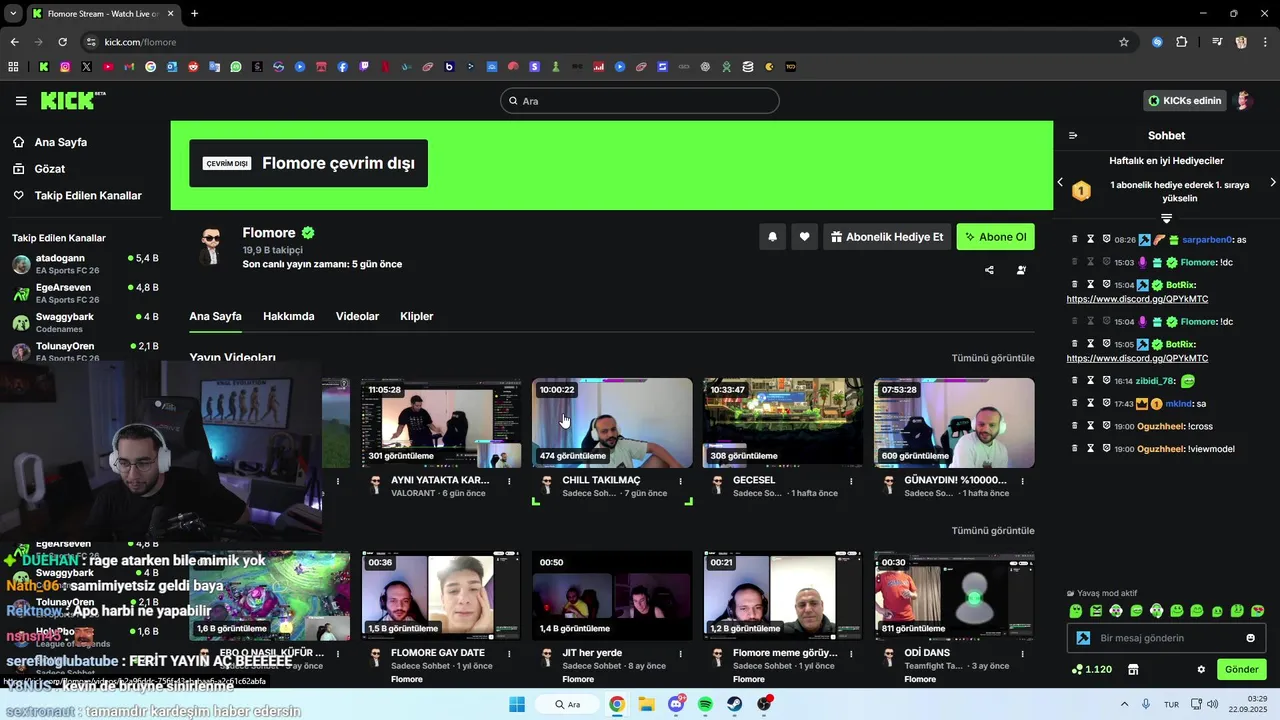Collapse the Haftalık en iyi Hediyeciler section
Image resolution: width=1280 pixels, height=720 pixels.
[x=1166, y=218]
